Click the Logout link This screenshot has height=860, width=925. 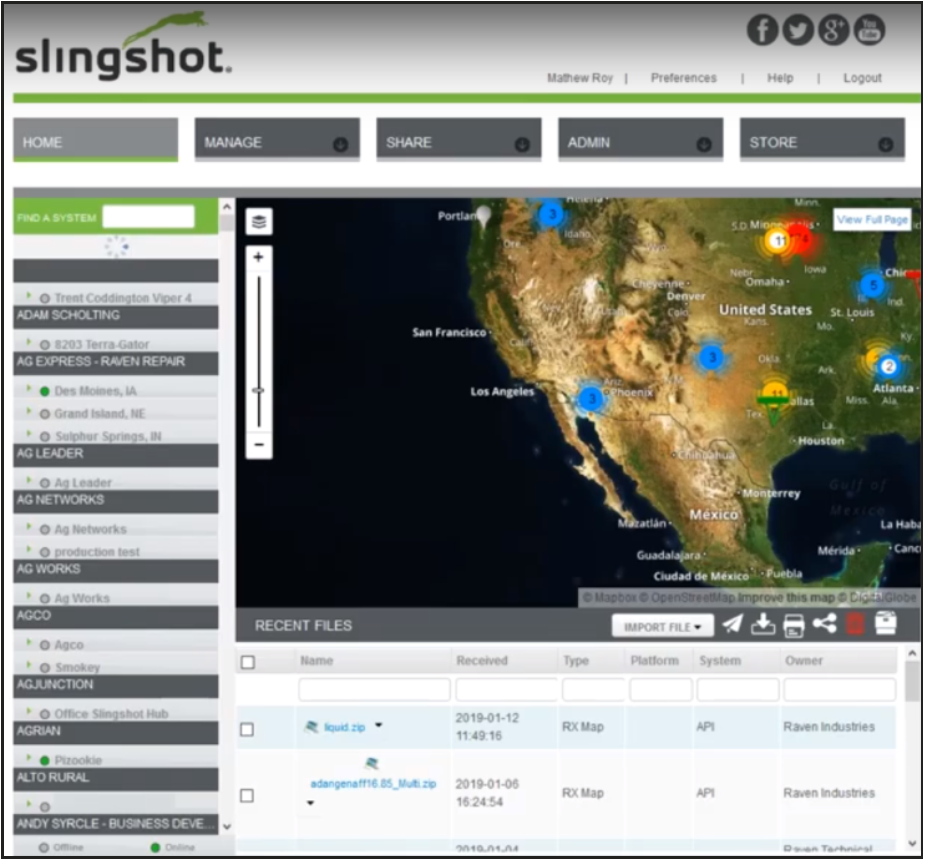tap(862, 78)
